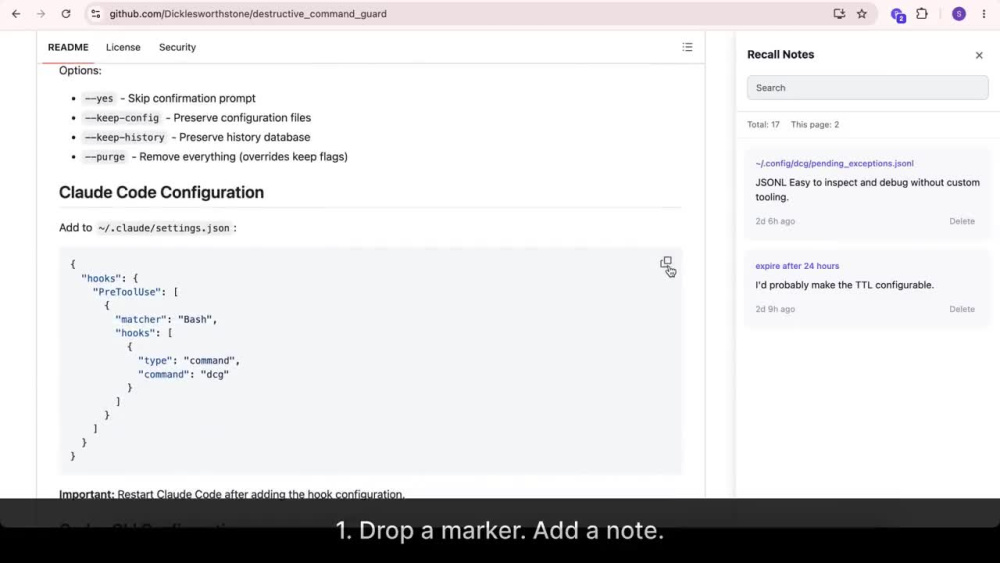The height and width of the screenshot is (563, 1000).
Task: Click the 'Important: Restart Claude Code' notice text
Action: (x=232, y=494)
